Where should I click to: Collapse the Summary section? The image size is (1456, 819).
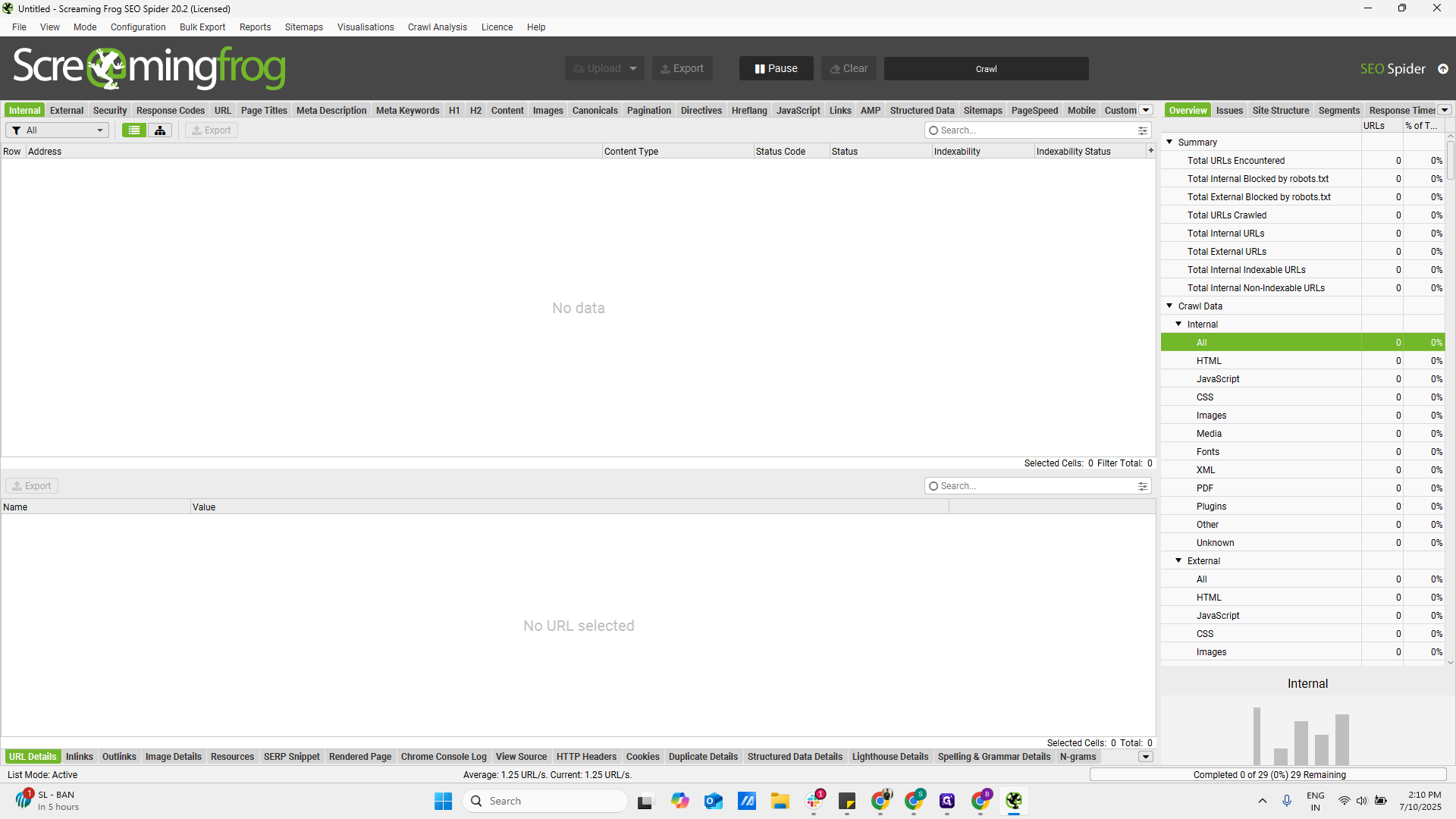pos(1171,142)
